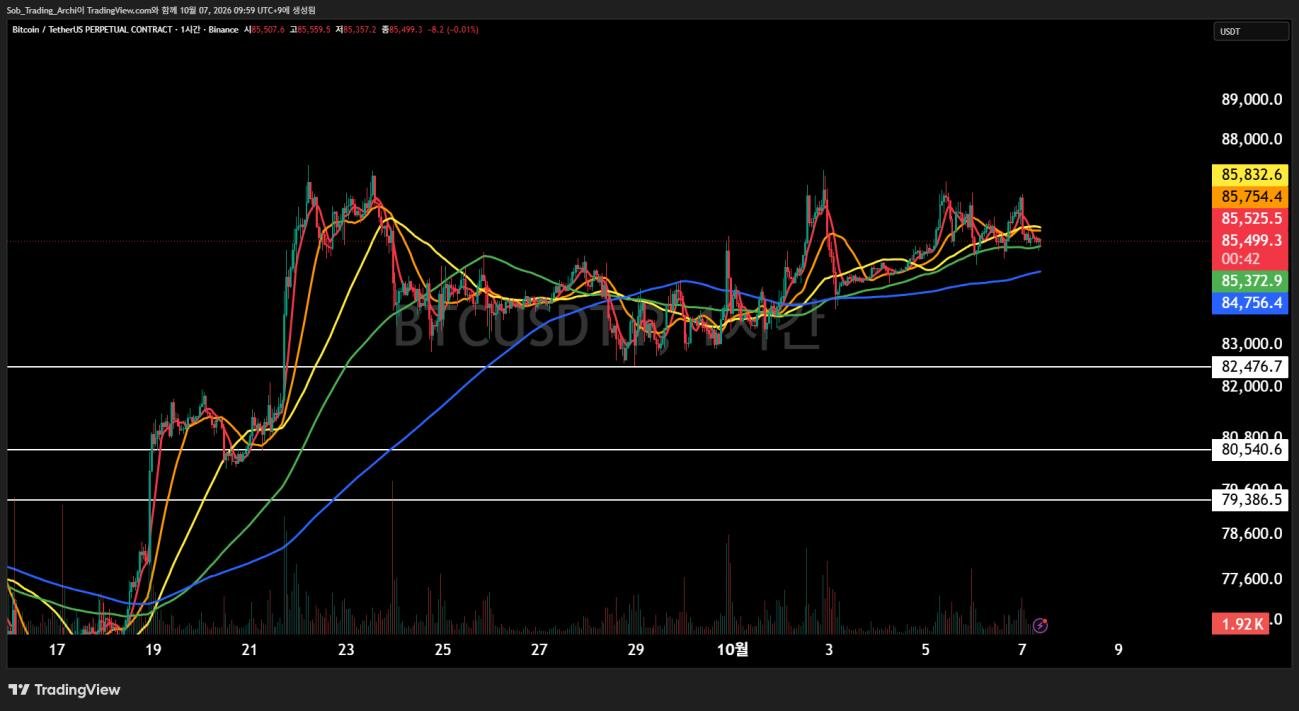Click date 27 on the time axis

pyautogui.click(x=539, y=650)
